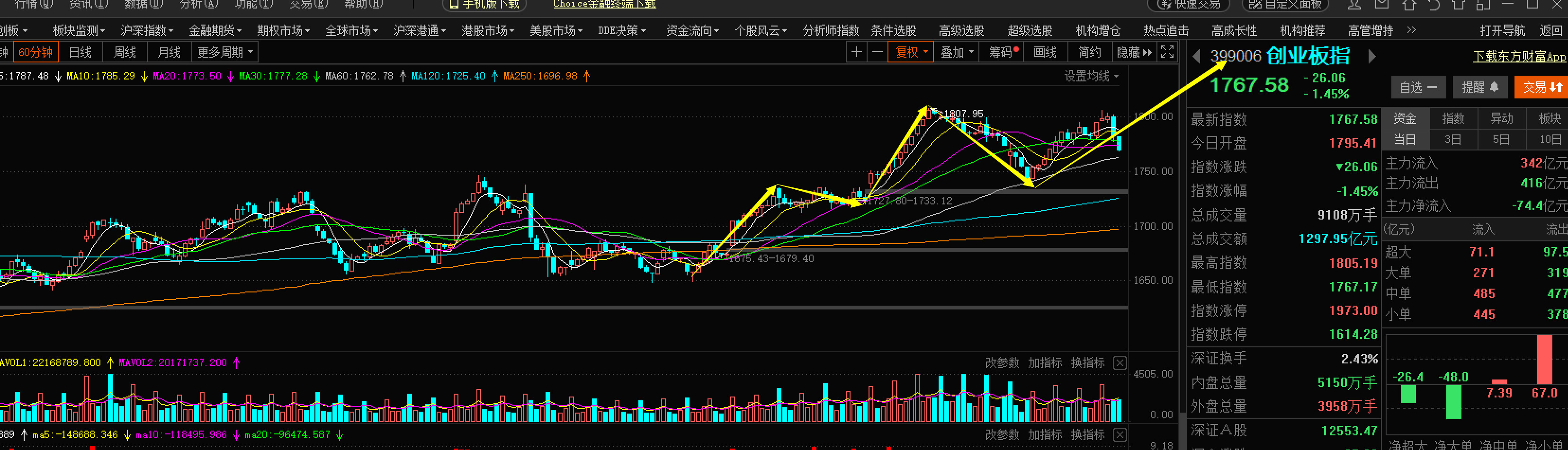Close the volume indicator panel
This screenshot has width=1568, height=450.
point(1120,363)
